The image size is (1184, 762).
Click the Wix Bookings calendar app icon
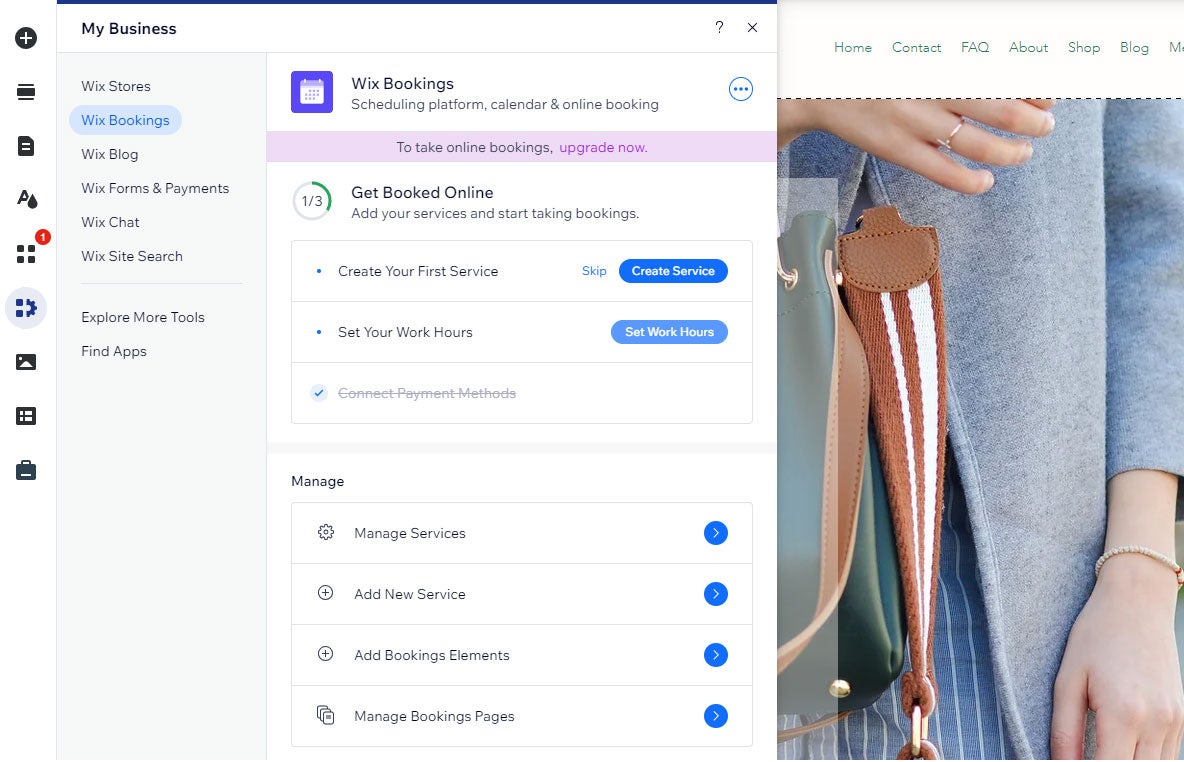tap(312, 92)
